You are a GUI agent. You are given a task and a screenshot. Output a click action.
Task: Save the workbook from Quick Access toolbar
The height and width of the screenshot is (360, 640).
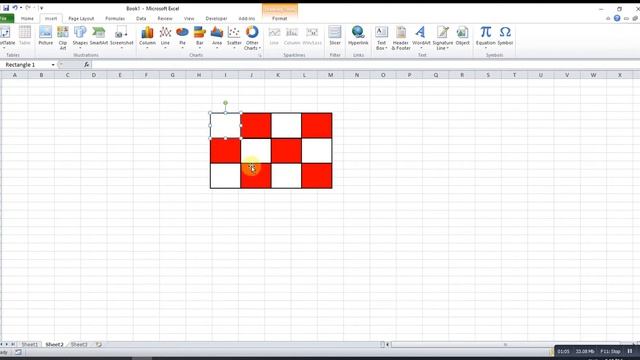[x=6, y=8]
